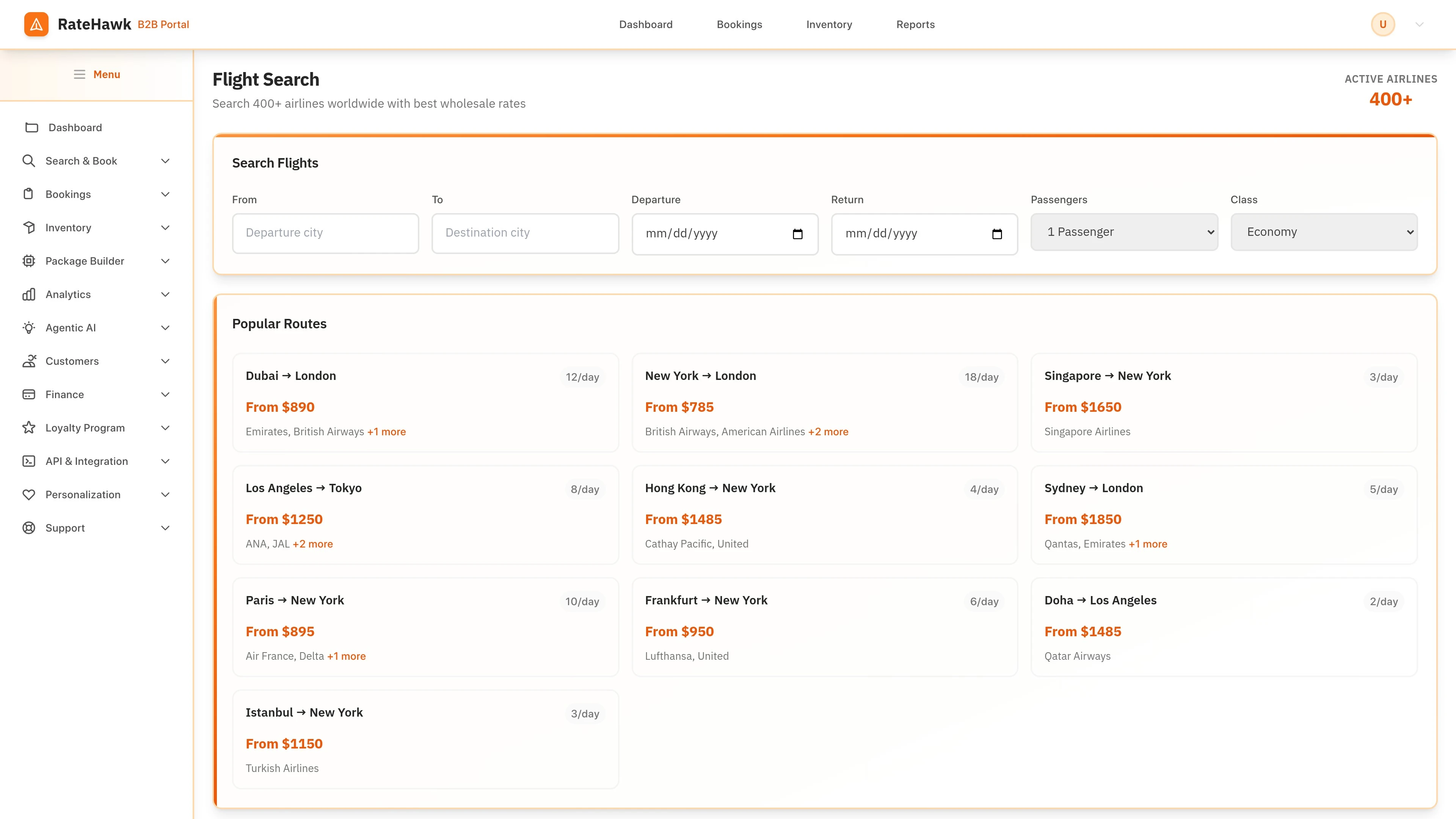Open the Passengers dropdown
This screenshot has width=1456, height=819.
[1123, 232]
